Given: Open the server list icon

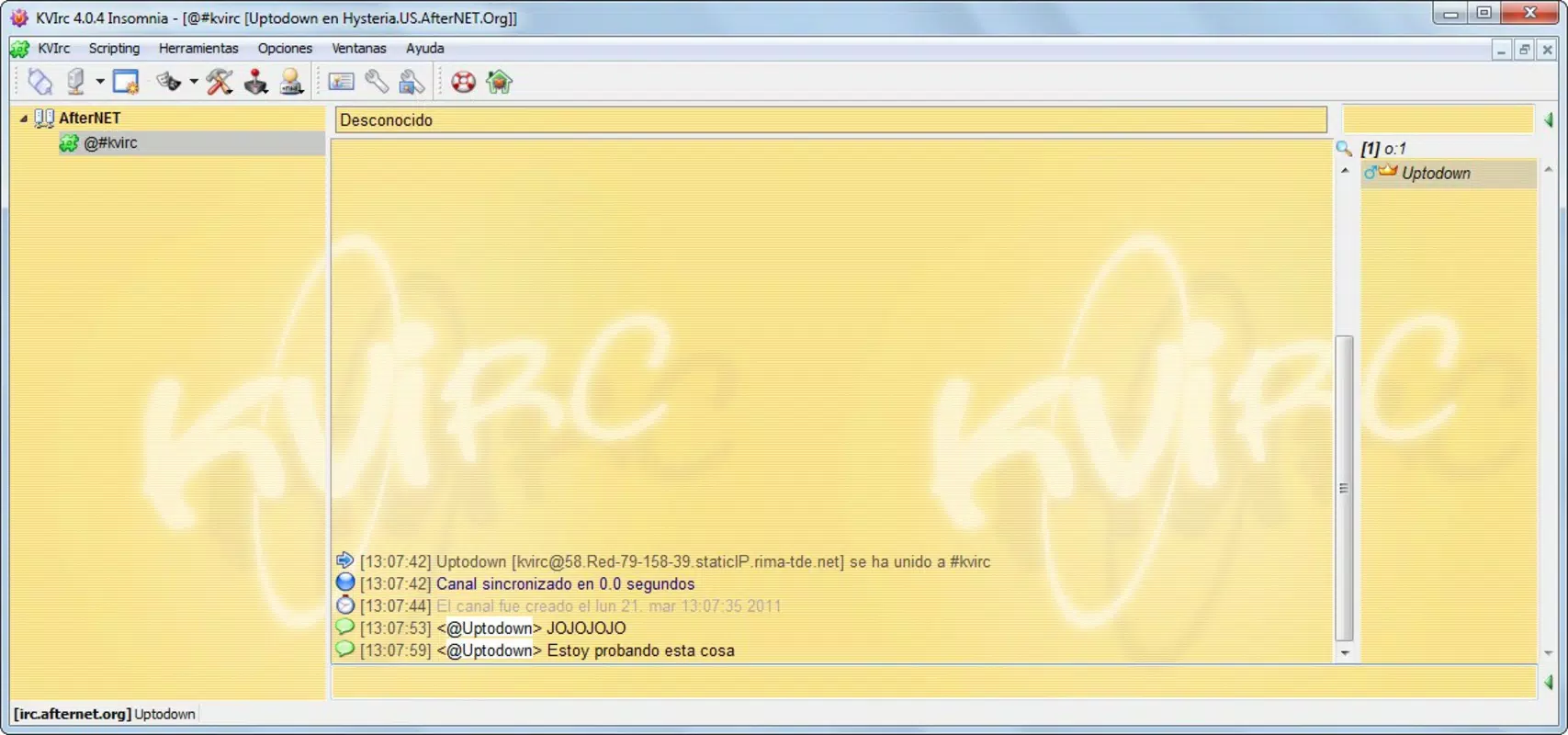Looking at the screenshot, I should tap(75, 82).
